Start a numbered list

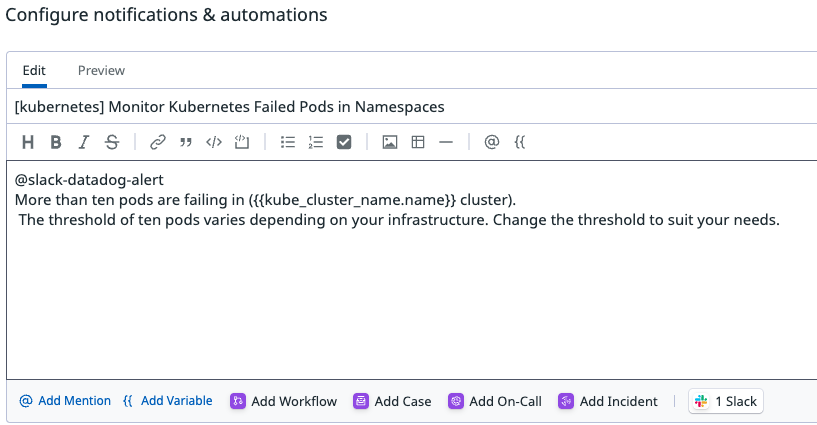click(316, 142)
